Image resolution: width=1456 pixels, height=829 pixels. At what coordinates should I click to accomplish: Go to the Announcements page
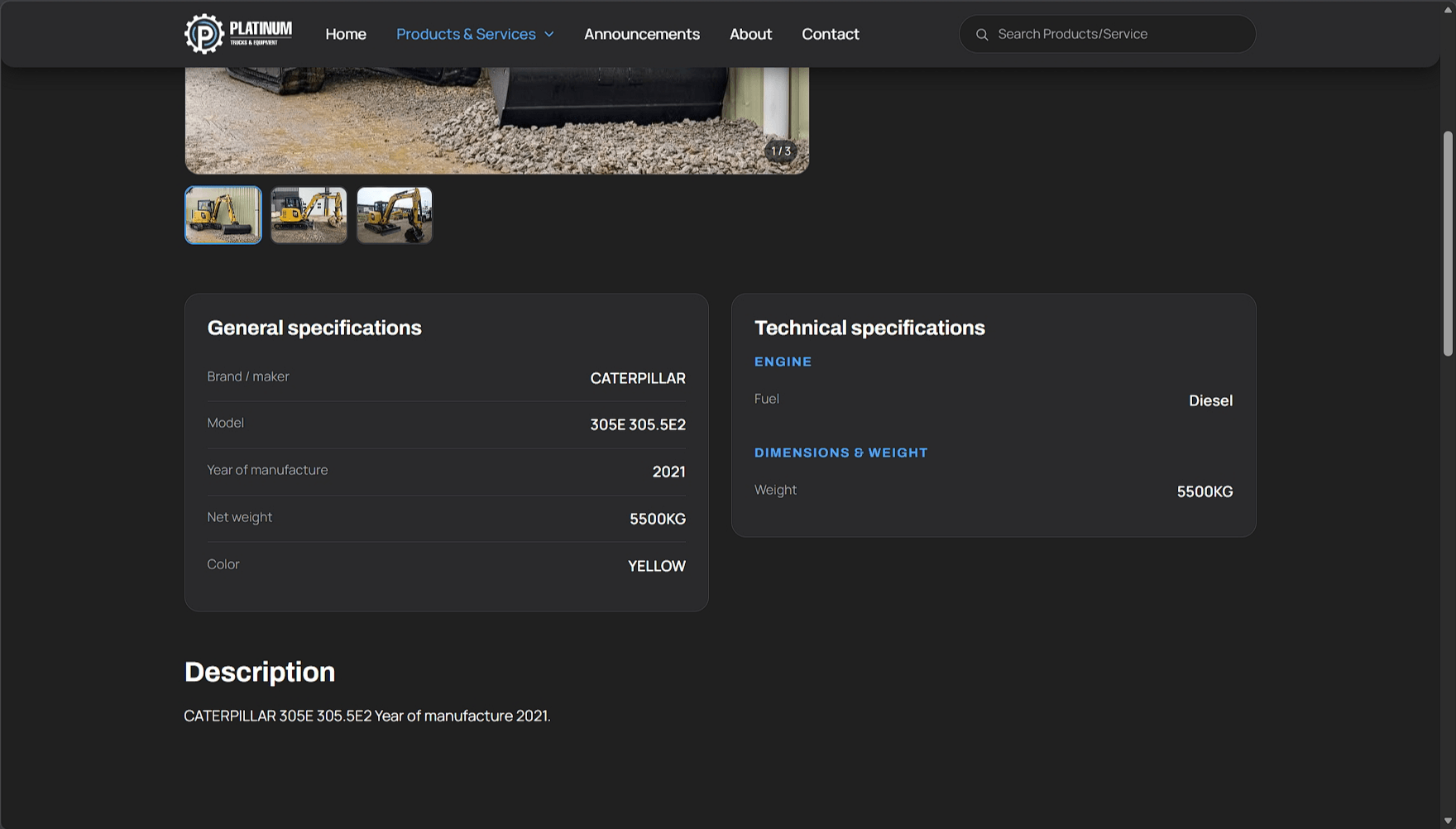tap(642, 34)
